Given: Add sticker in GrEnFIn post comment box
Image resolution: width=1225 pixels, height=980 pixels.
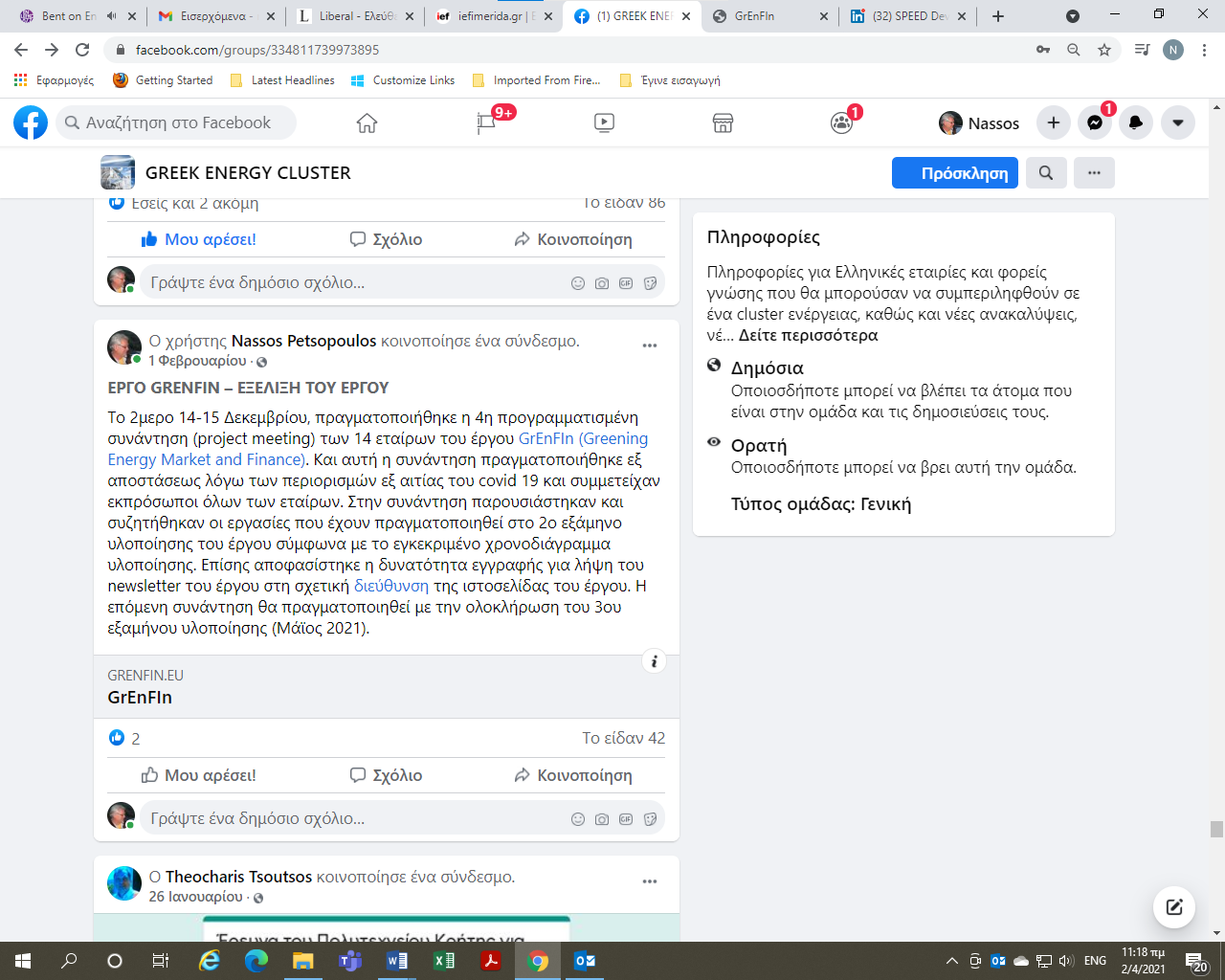Looking at the screenshot, I should click(650, 819).
